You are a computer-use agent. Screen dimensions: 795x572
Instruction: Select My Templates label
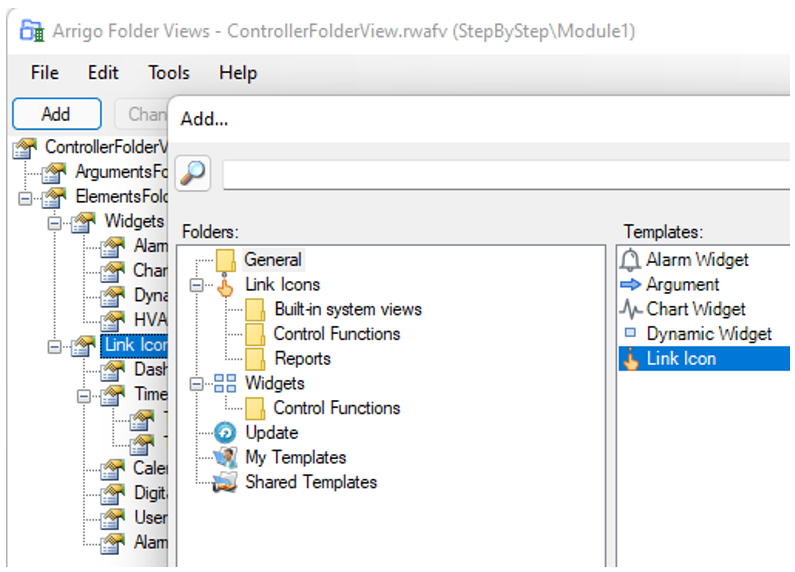pyautogui.click(x=296, y=458)
